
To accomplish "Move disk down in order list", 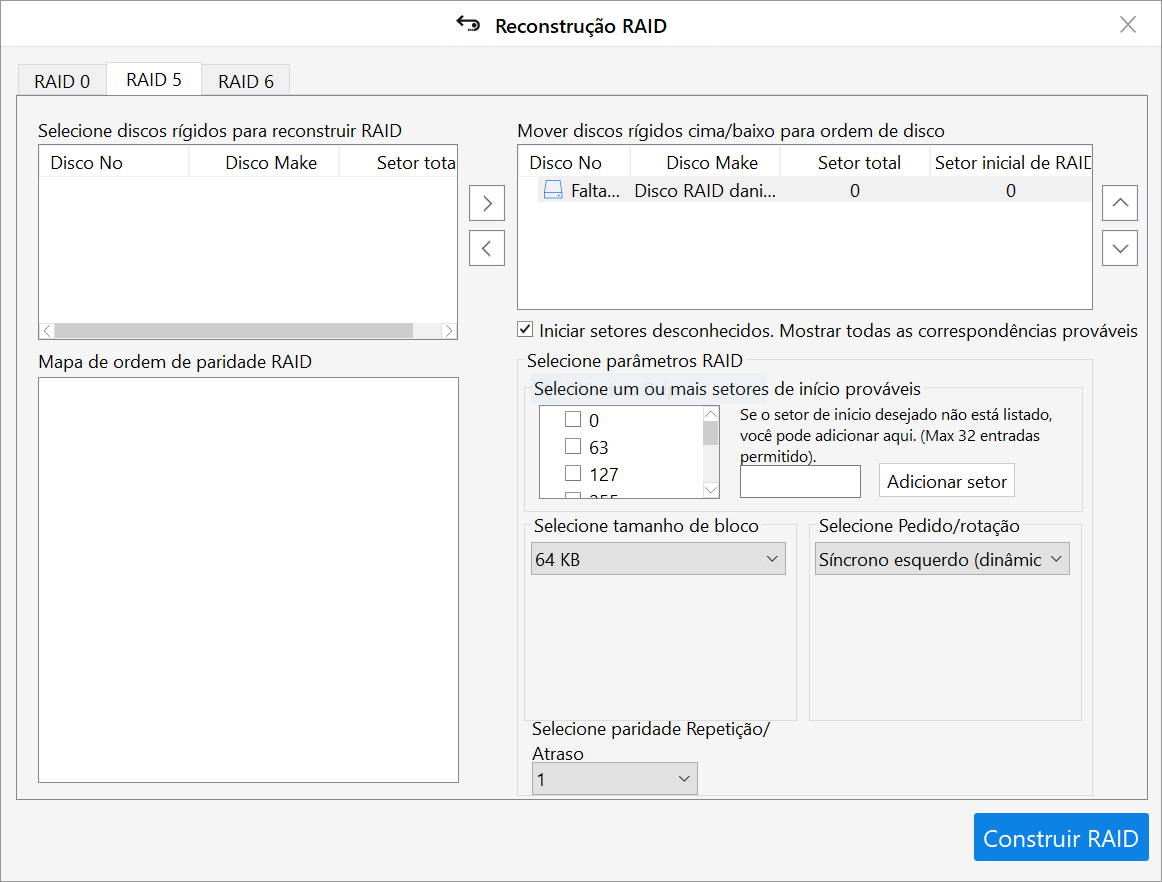I will click(1120, 248).
